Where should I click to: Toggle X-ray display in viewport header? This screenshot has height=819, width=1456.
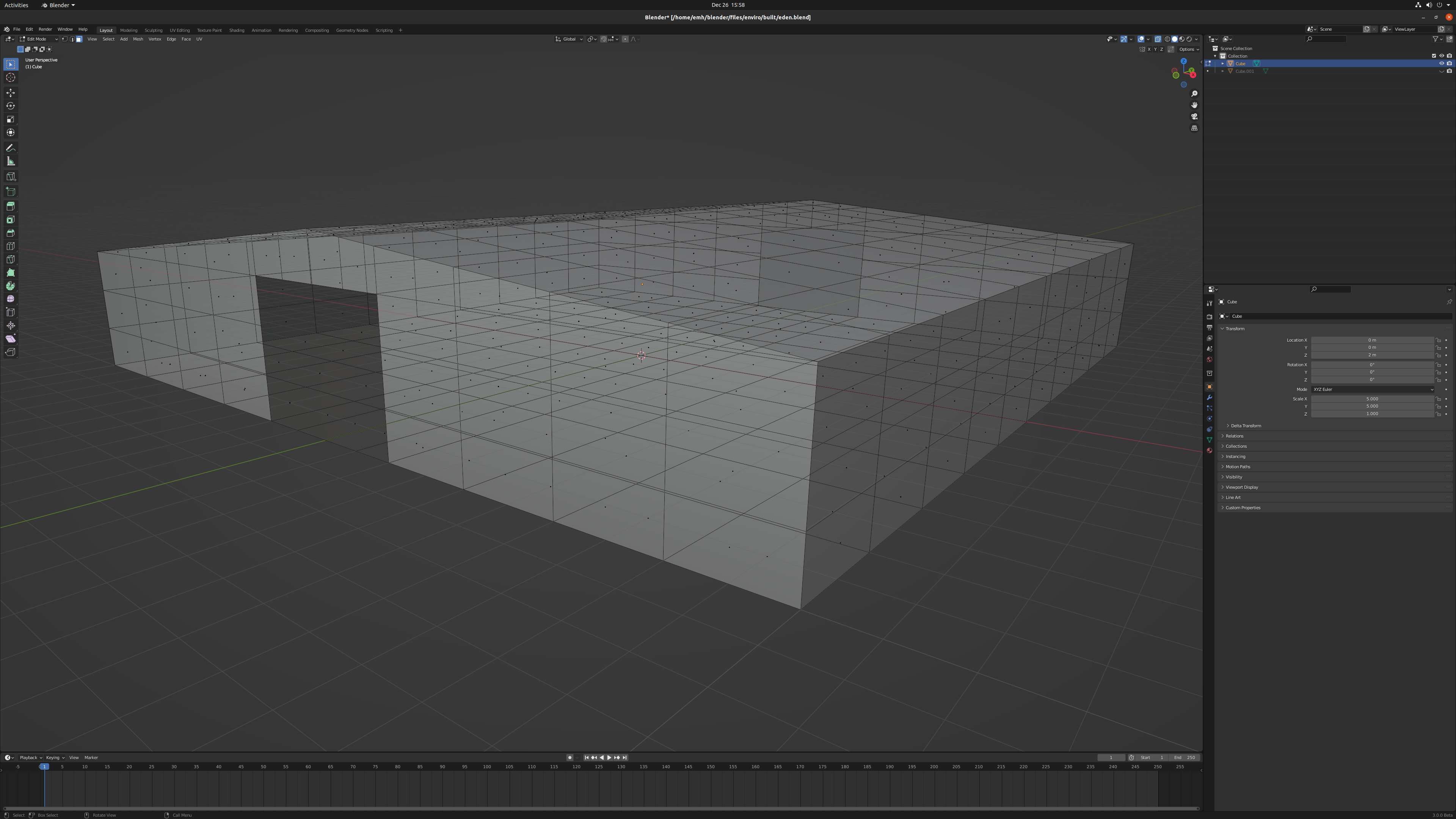(1158, 39)
